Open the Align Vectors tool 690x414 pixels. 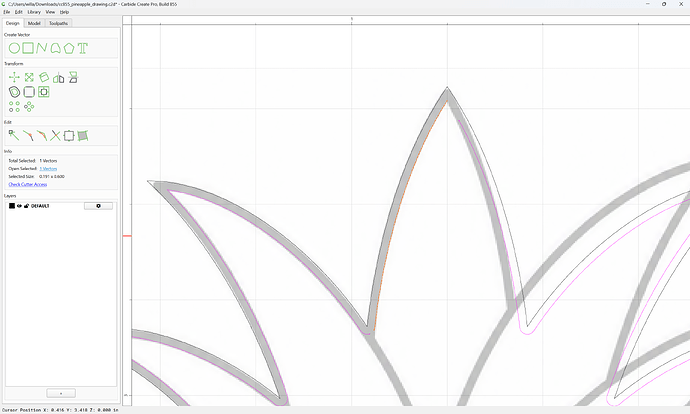coord(44,92)
